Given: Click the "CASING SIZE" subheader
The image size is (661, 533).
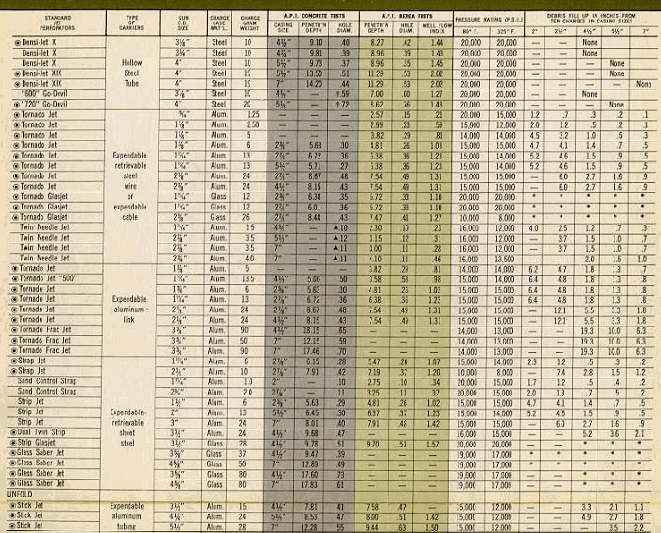Looking at the screenshot, I should click(283, 27).
